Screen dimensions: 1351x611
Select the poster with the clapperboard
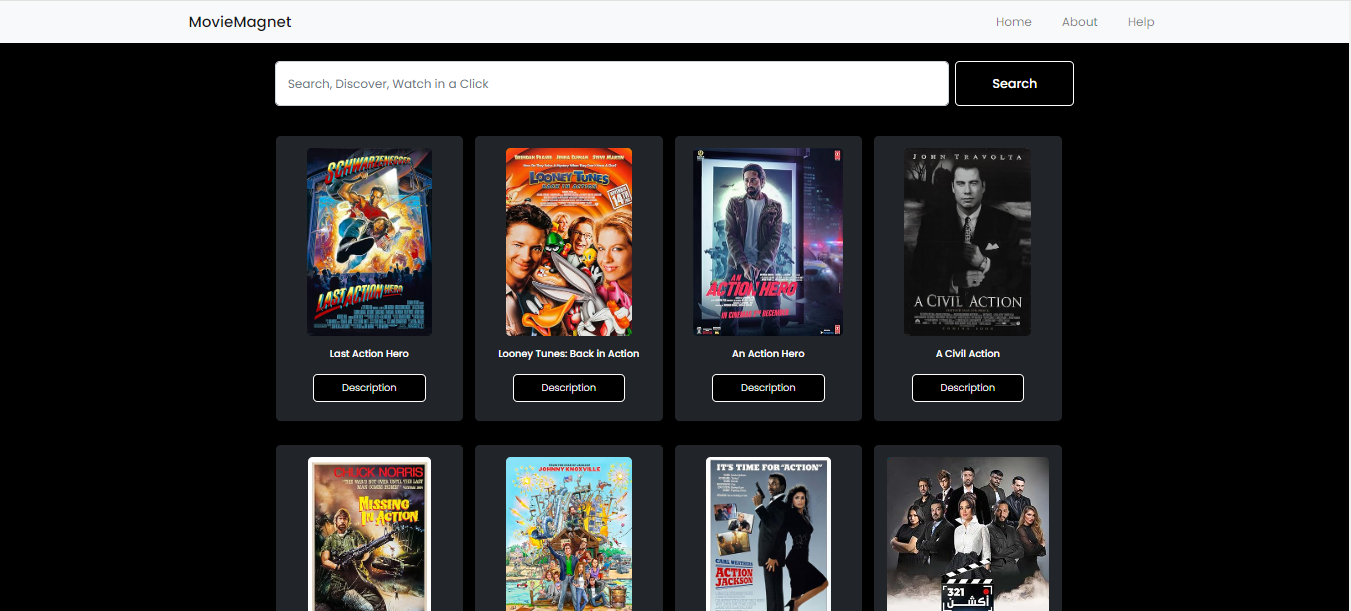pyautogui.click(x=967, y=535)
